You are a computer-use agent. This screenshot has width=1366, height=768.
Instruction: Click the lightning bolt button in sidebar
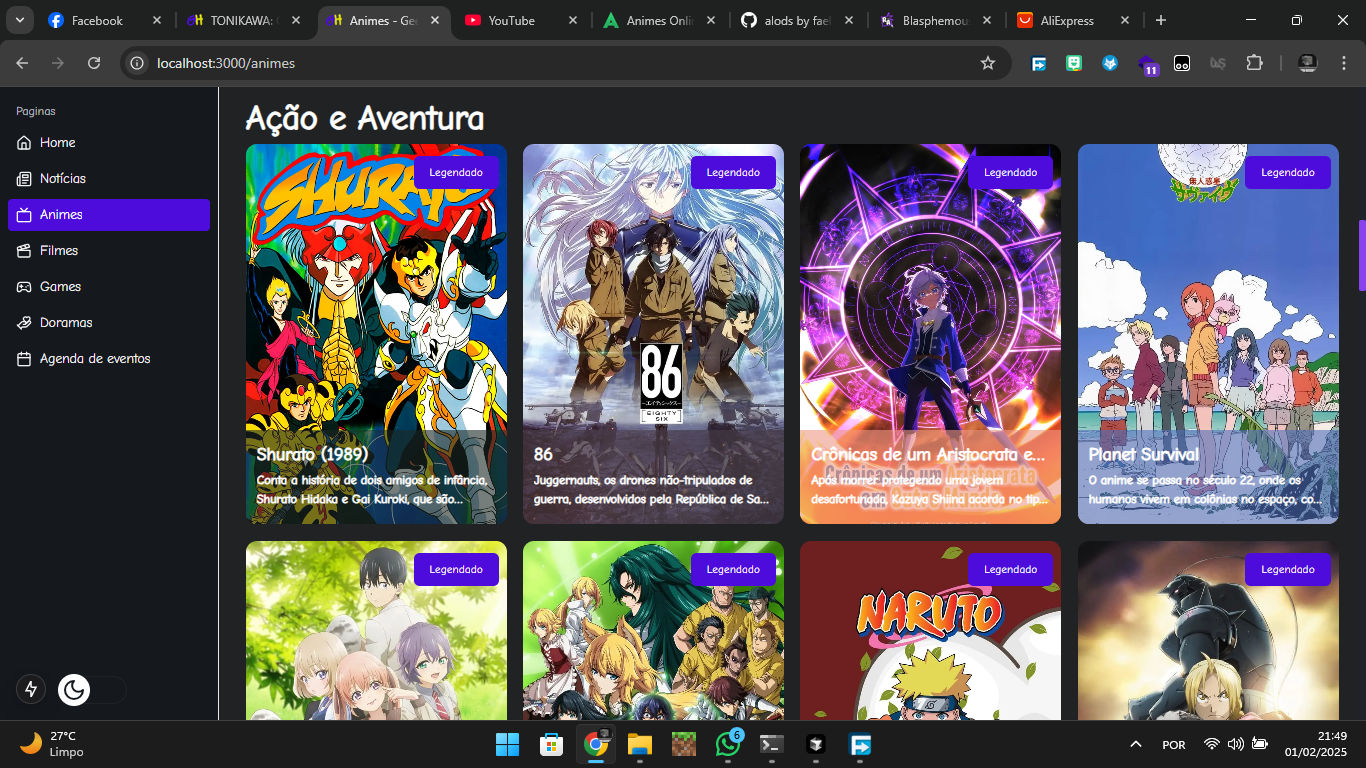pos(31,689)
